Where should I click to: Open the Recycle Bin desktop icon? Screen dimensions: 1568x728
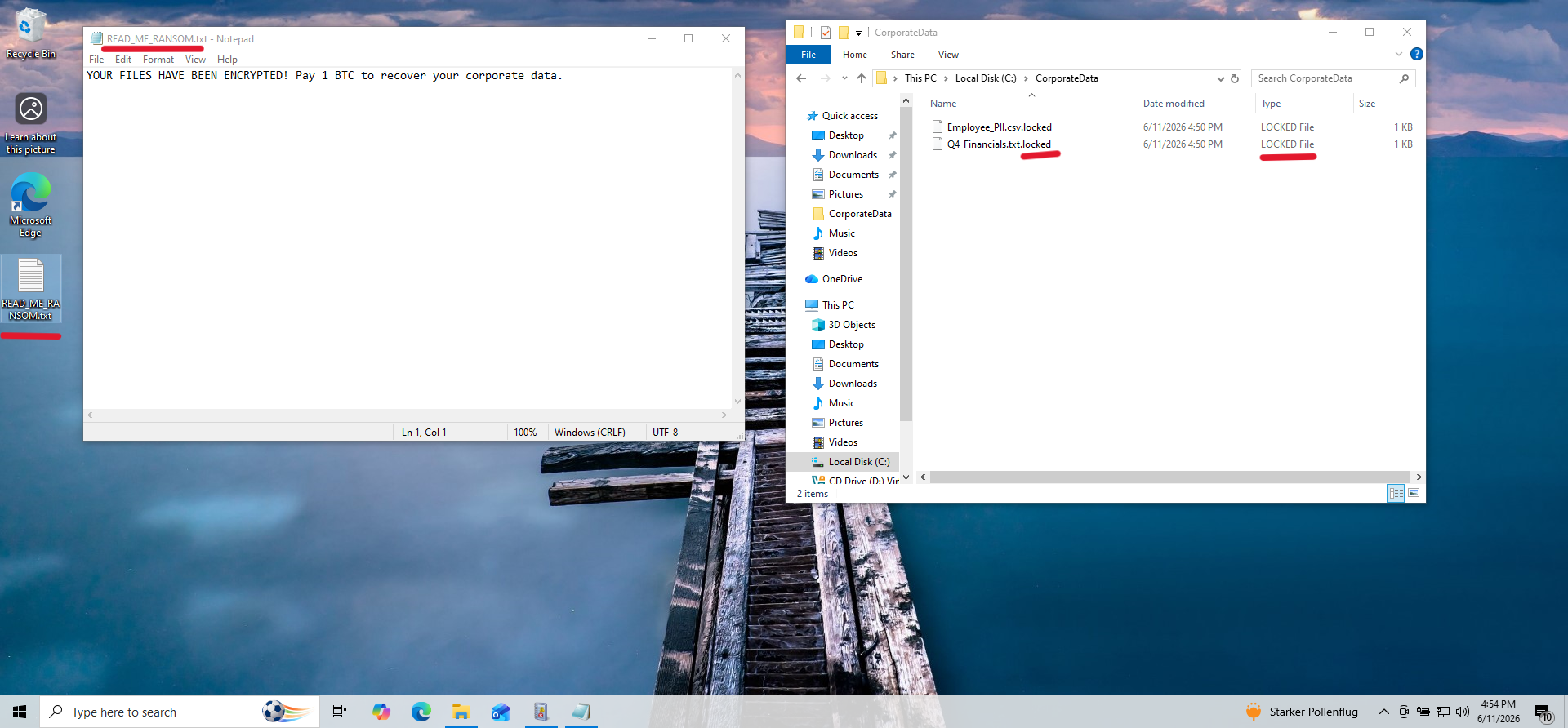click(x=30, y=33)
